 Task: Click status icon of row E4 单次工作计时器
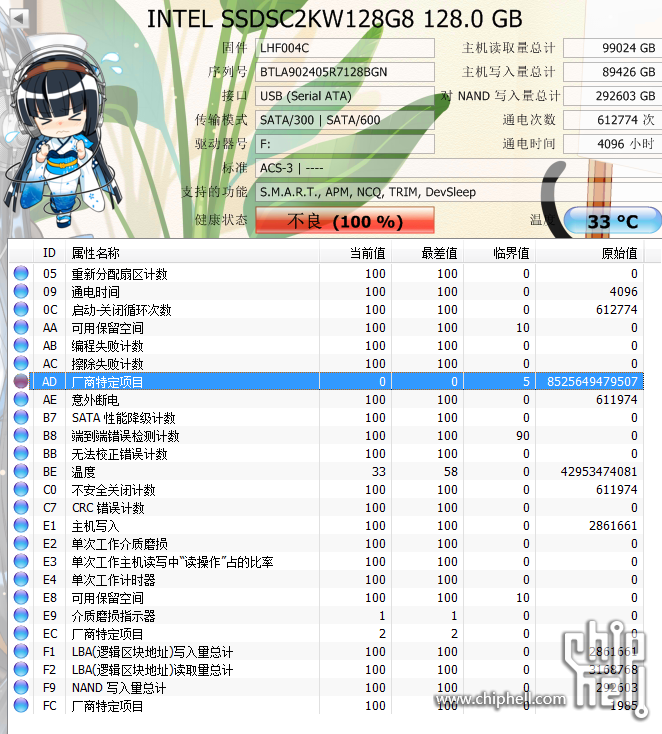pos(21,580)
